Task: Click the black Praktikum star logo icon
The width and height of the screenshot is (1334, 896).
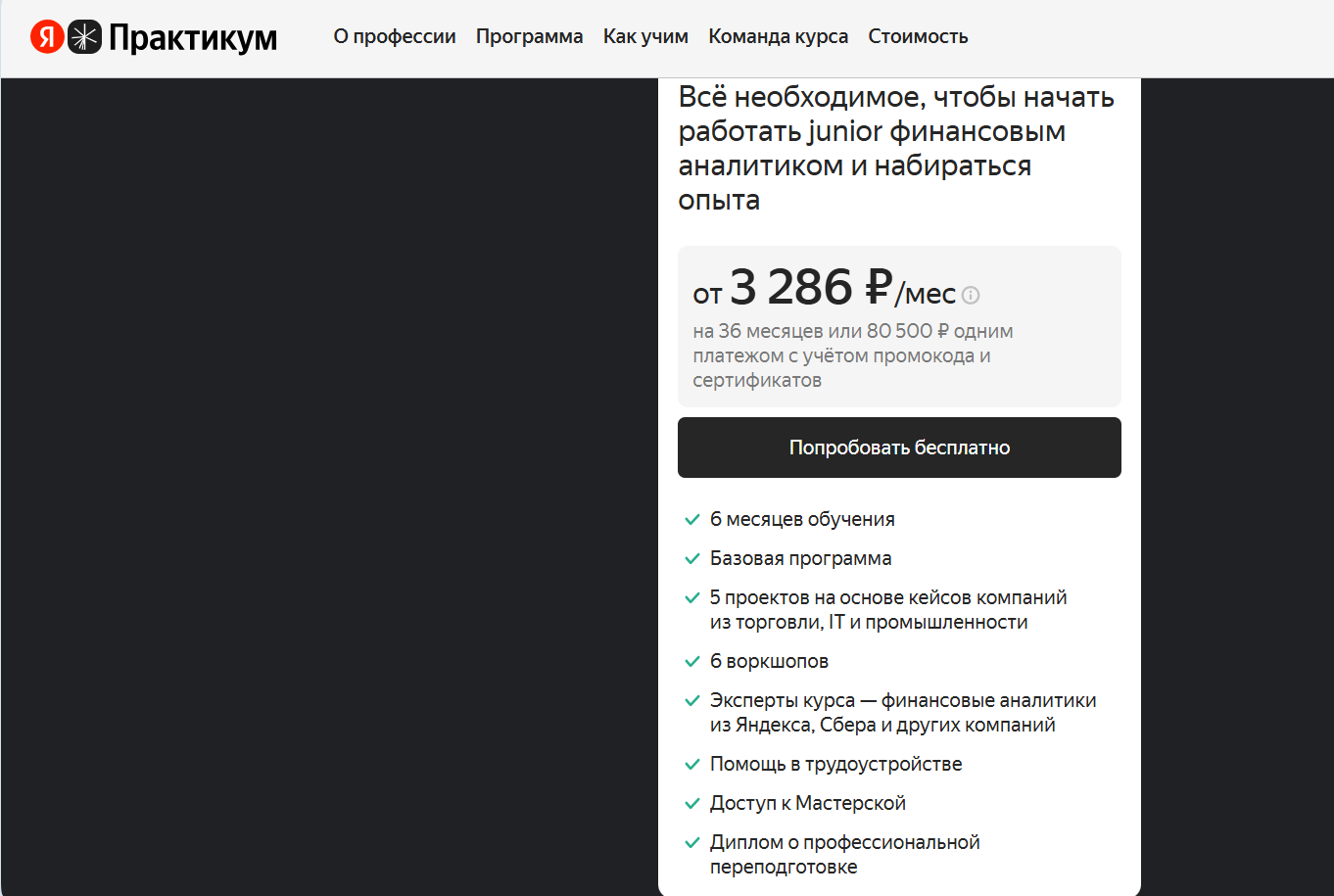Action: tap(85, 37)
